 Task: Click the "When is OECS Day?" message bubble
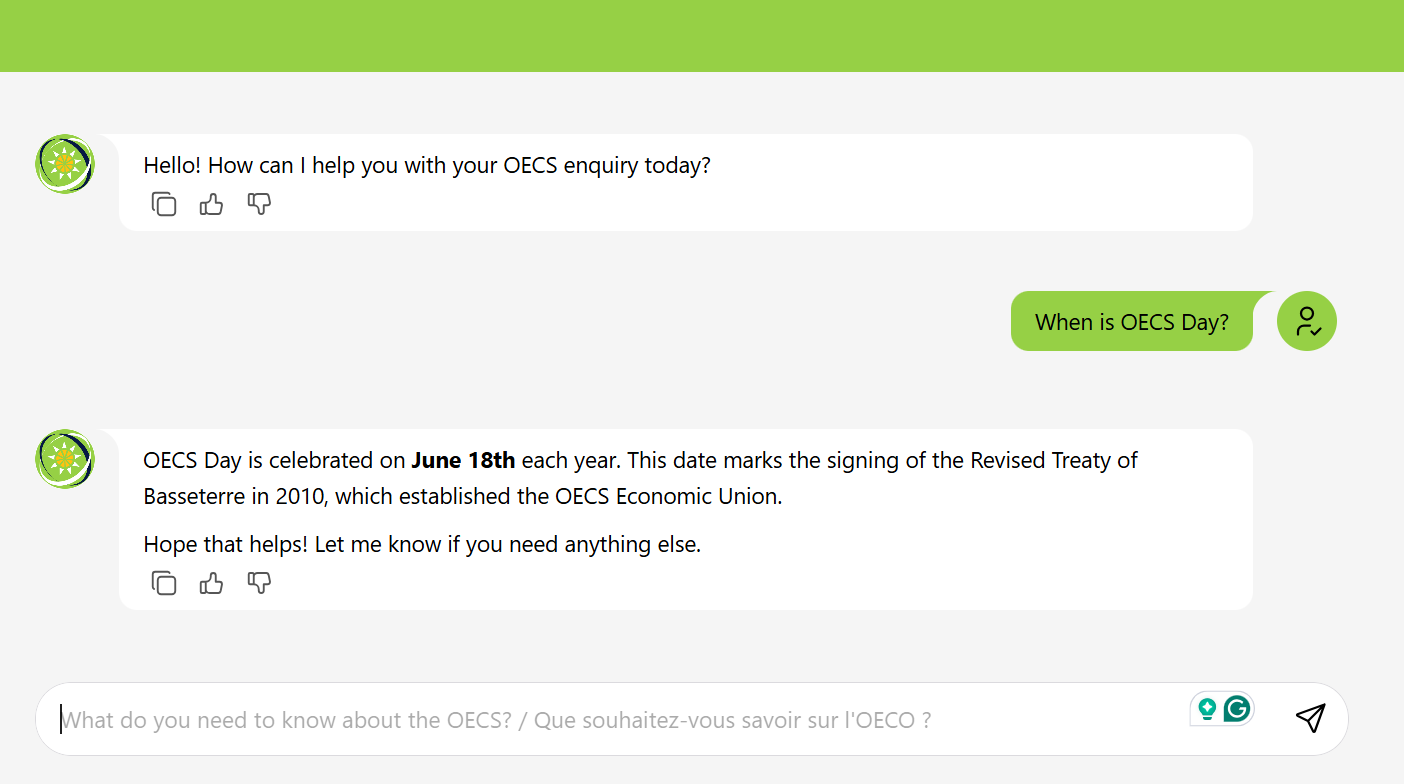[1131, 322]
